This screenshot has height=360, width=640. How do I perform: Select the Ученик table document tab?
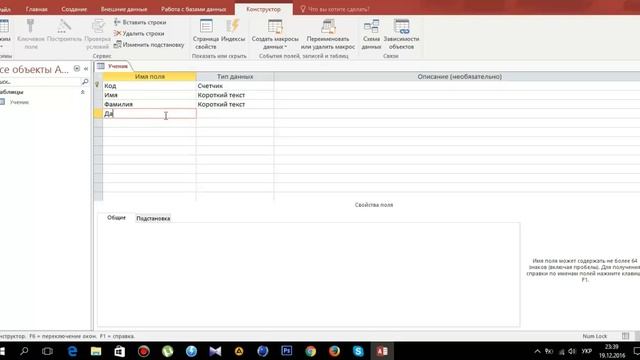coord(113,66)
